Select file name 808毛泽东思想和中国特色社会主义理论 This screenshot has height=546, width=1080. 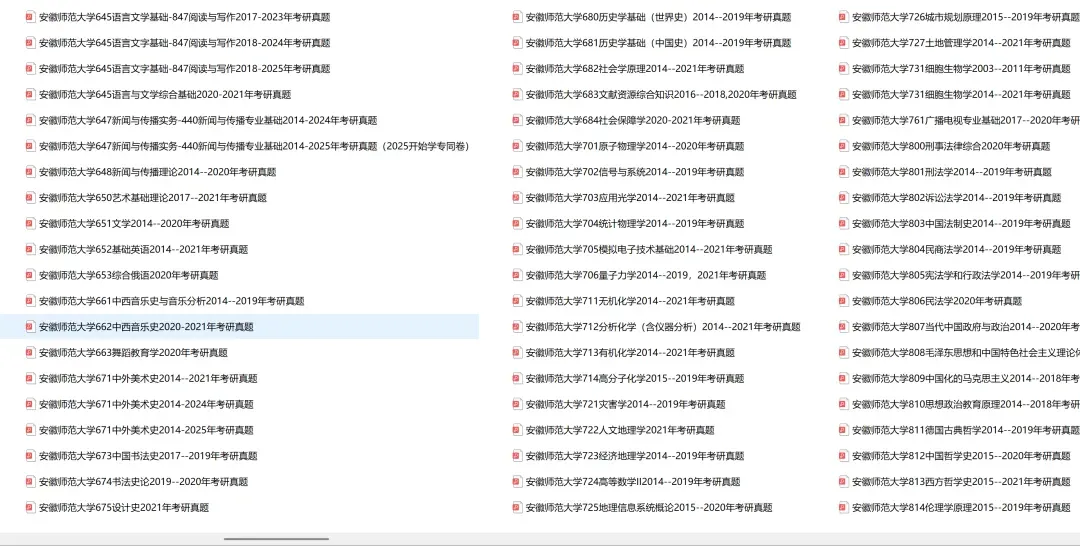[966, 353]
